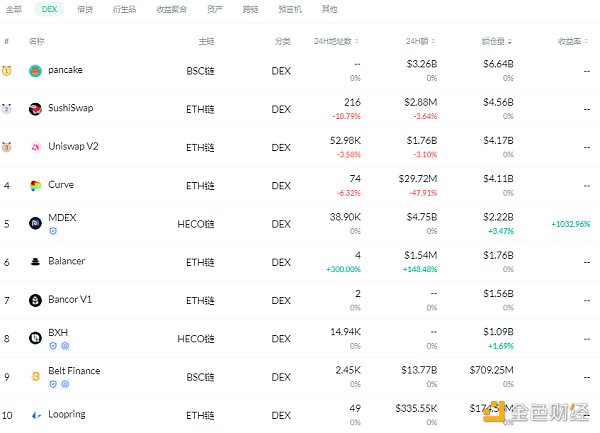Open the 其他 tab
Screen dimensions: 600x433
pos(330,9)
